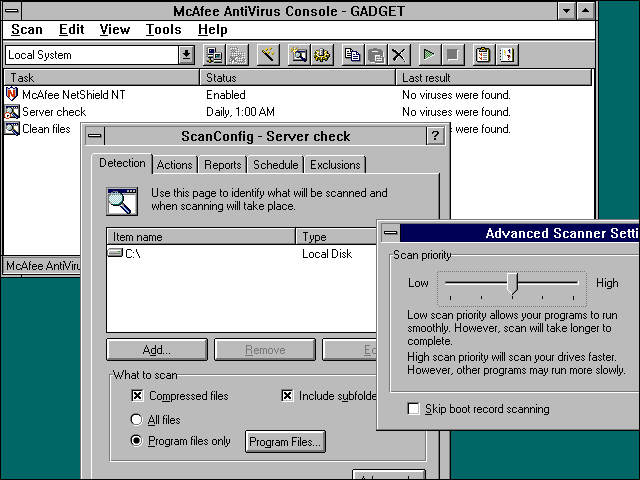Viewport: 640px width, 480px height.
Task: Open Advanced Scanner Settings system menu box
Action: [391, 233]
